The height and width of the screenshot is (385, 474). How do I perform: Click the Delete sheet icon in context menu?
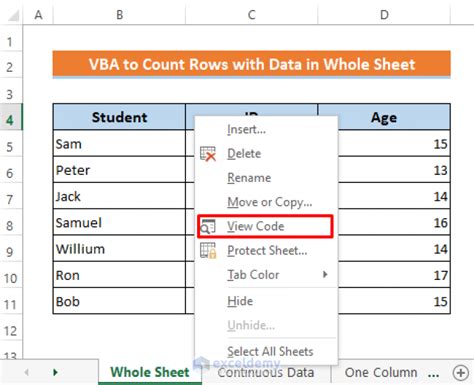click(x=208, y=154)
